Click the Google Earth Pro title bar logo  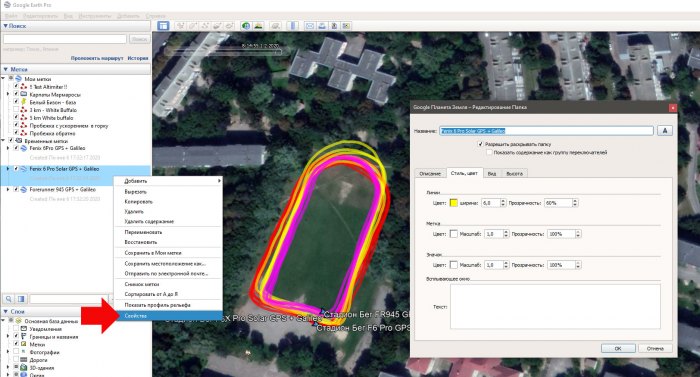click(6, 4)
